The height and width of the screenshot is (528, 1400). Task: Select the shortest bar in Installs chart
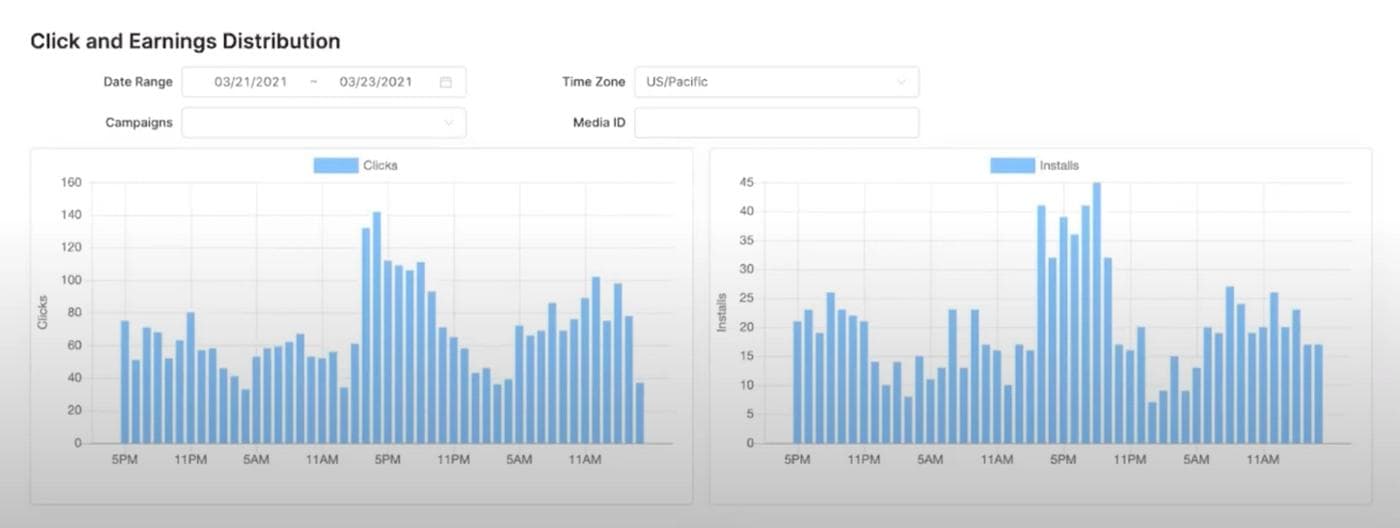click(x=1152, y=423)
